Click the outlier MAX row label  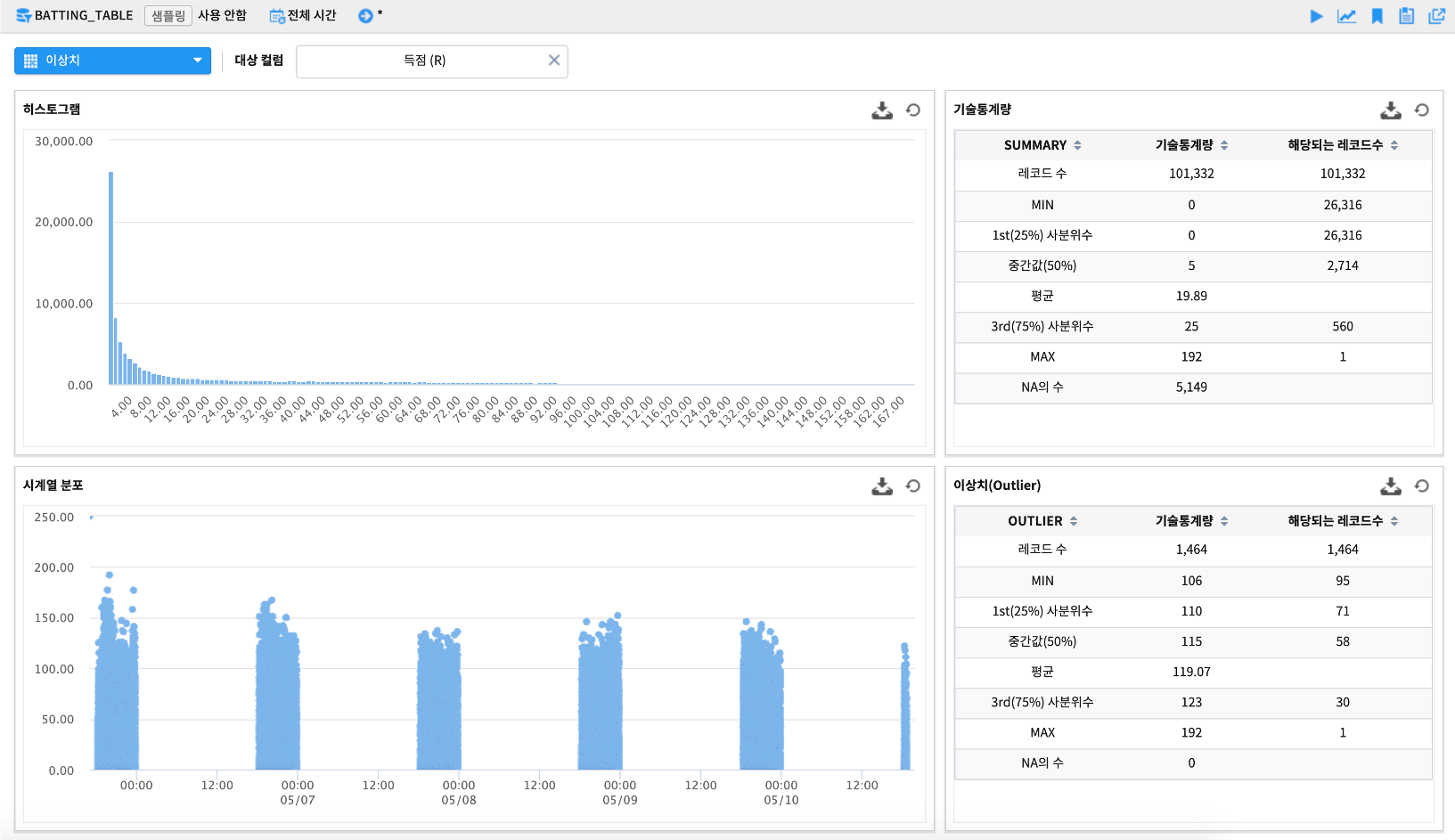coord(1042,732)
